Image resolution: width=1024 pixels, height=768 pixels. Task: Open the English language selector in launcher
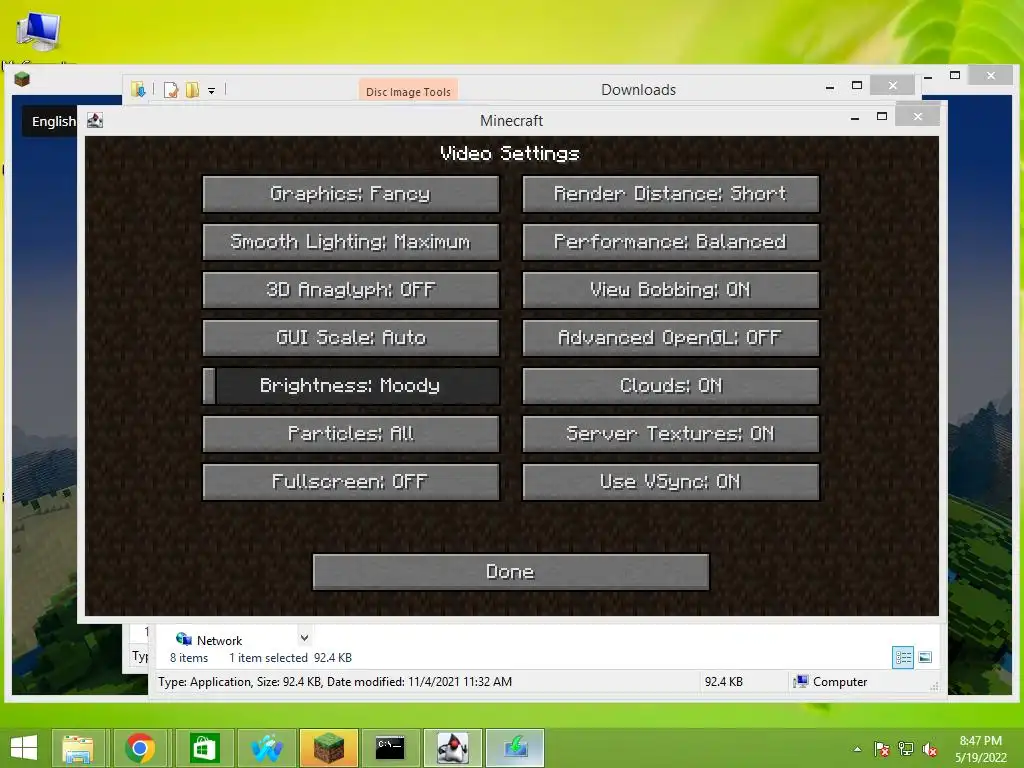click(51, 121)
